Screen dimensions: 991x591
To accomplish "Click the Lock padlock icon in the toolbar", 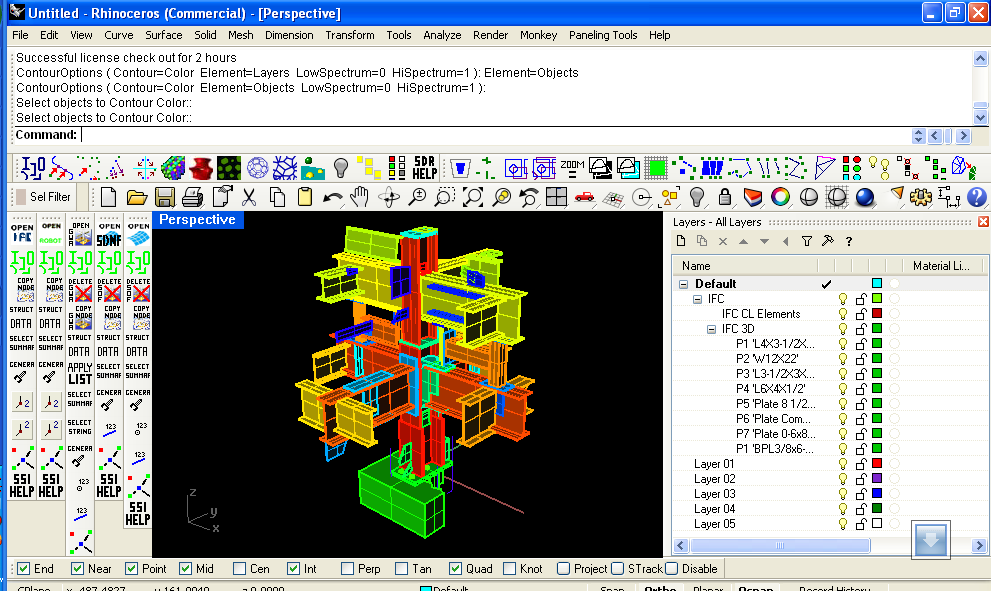I will coord(725,197).
